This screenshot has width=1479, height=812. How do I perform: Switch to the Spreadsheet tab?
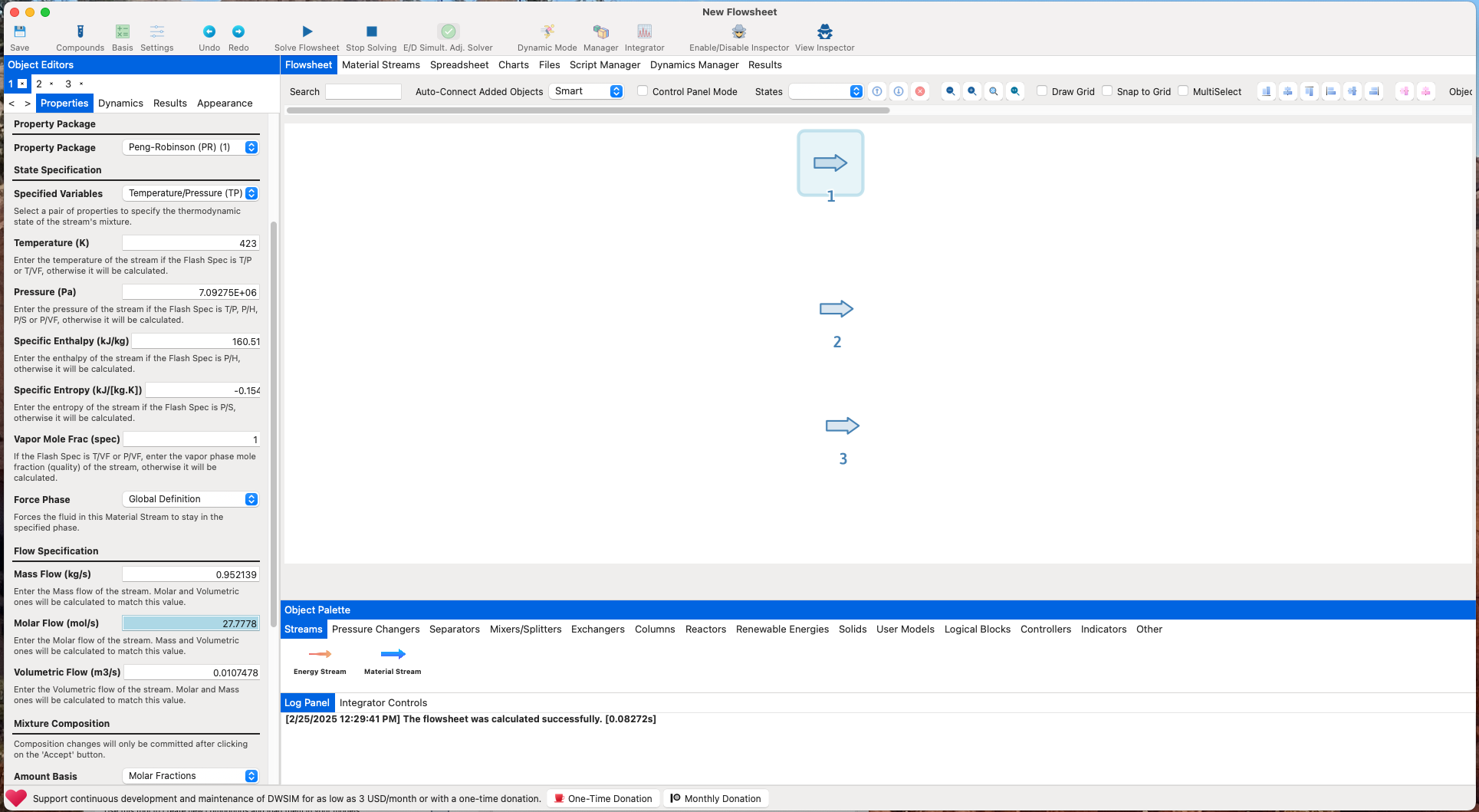[x=458, y=65]
